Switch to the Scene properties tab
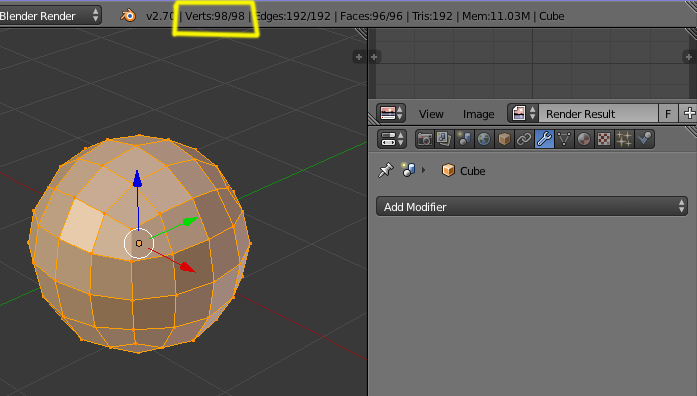The height and width of the screenshot is (396, 697). pyautogui.click(x=464, y=139)
